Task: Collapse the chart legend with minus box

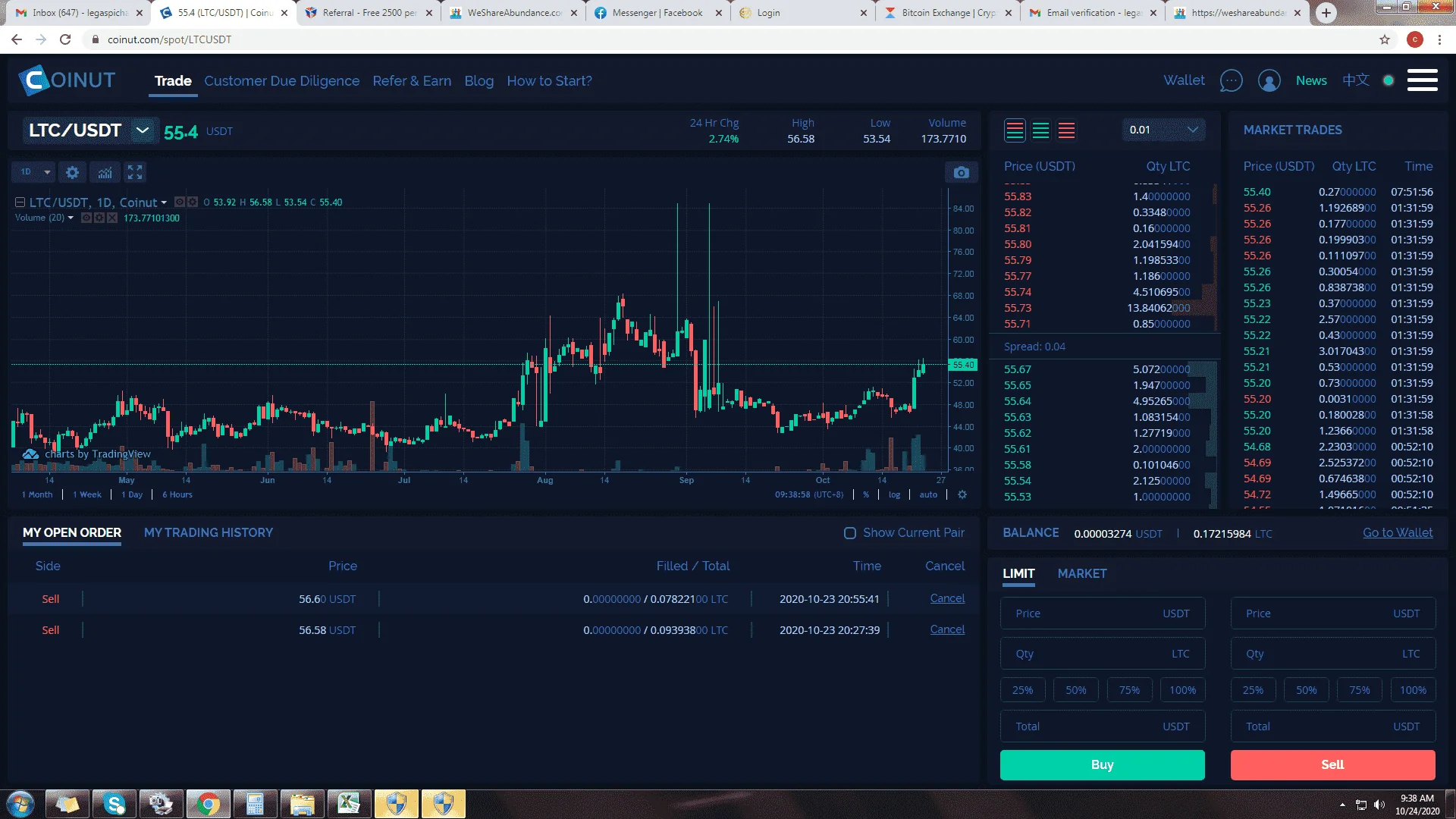Action: pos(20,202)
